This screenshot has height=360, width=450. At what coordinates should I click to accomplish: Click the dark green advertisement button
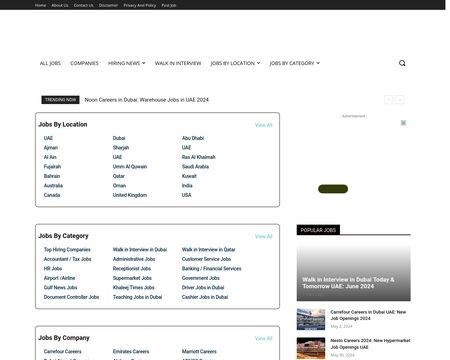click(333, 189)
